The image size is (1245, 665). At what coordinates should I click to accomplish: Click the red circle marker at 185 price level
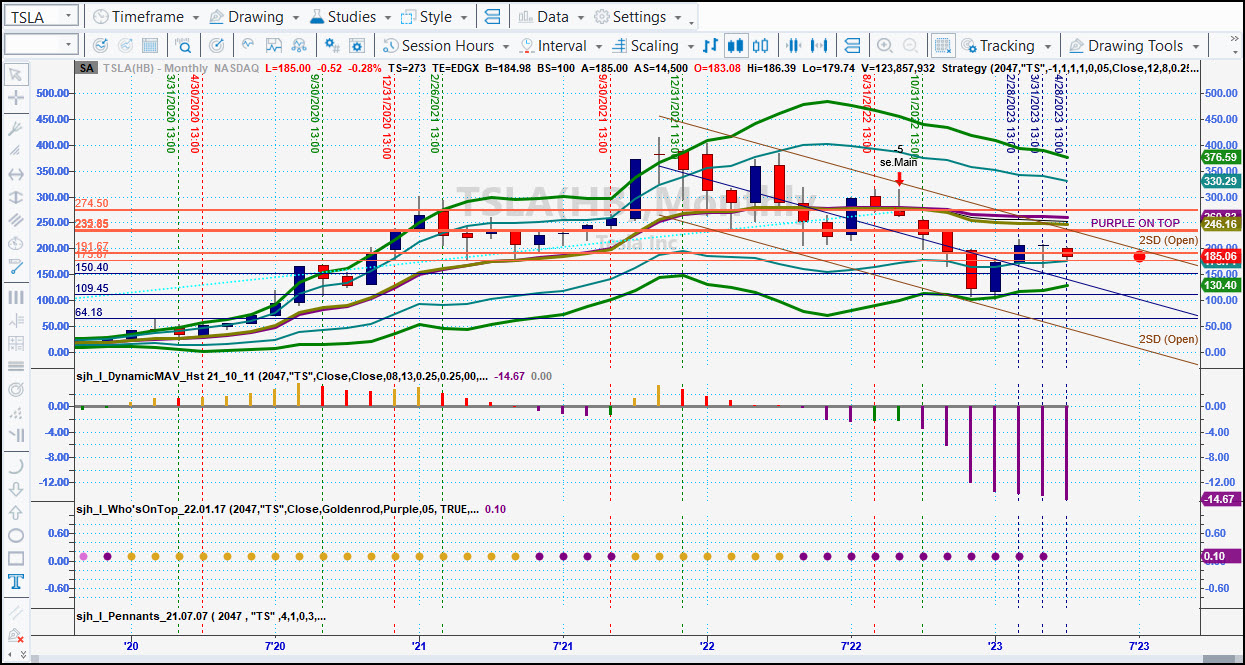[1139, 257]
